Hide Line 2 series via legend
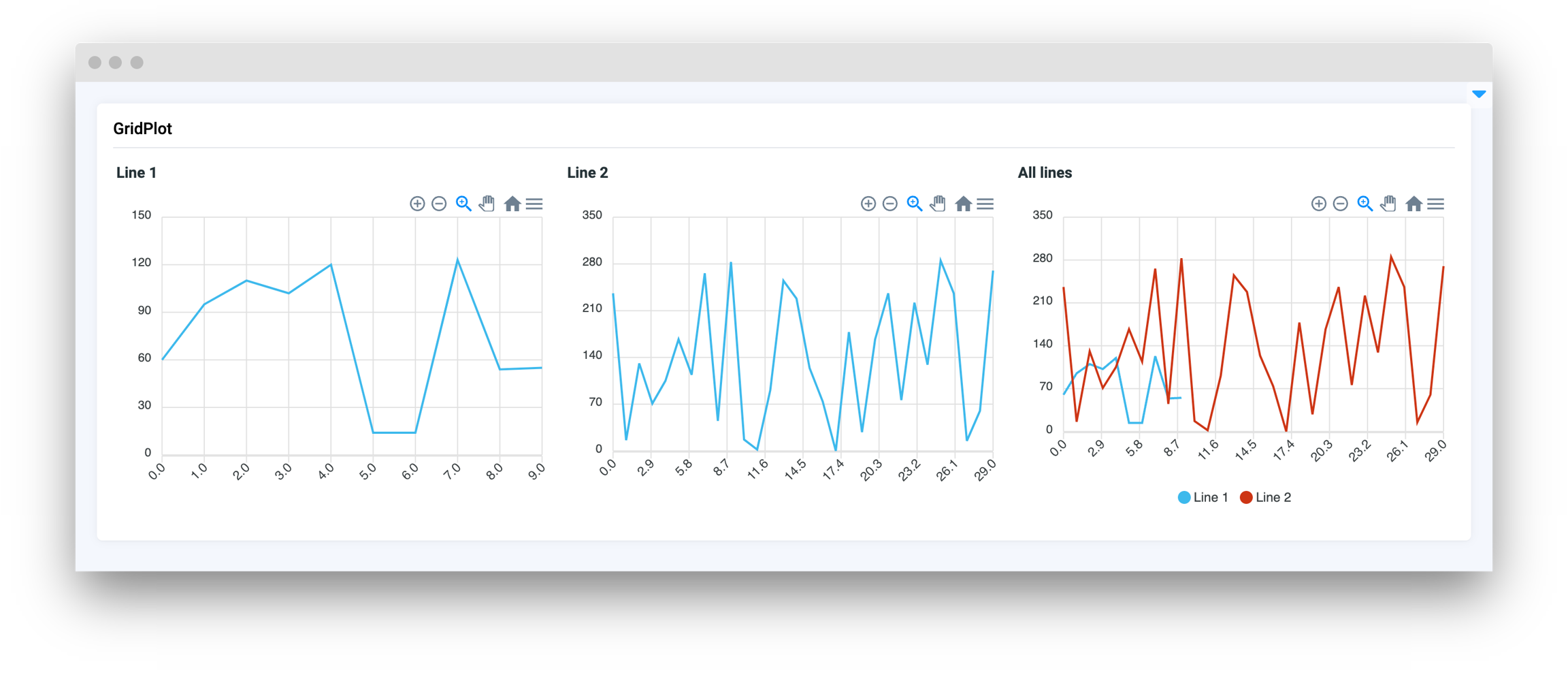The width and height of the screenshot is (1568, 679). [x=1266, y=497]
